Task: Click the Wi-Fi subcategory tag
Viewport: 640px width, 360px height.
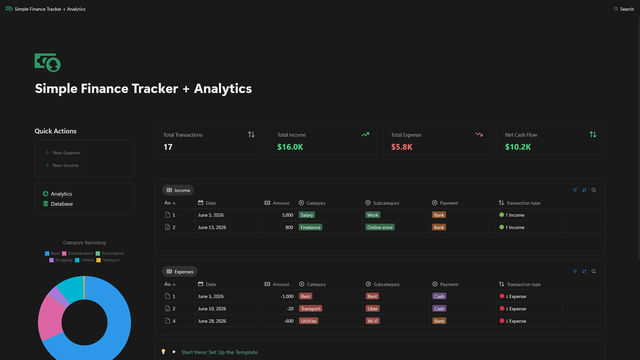Action: 372,321
